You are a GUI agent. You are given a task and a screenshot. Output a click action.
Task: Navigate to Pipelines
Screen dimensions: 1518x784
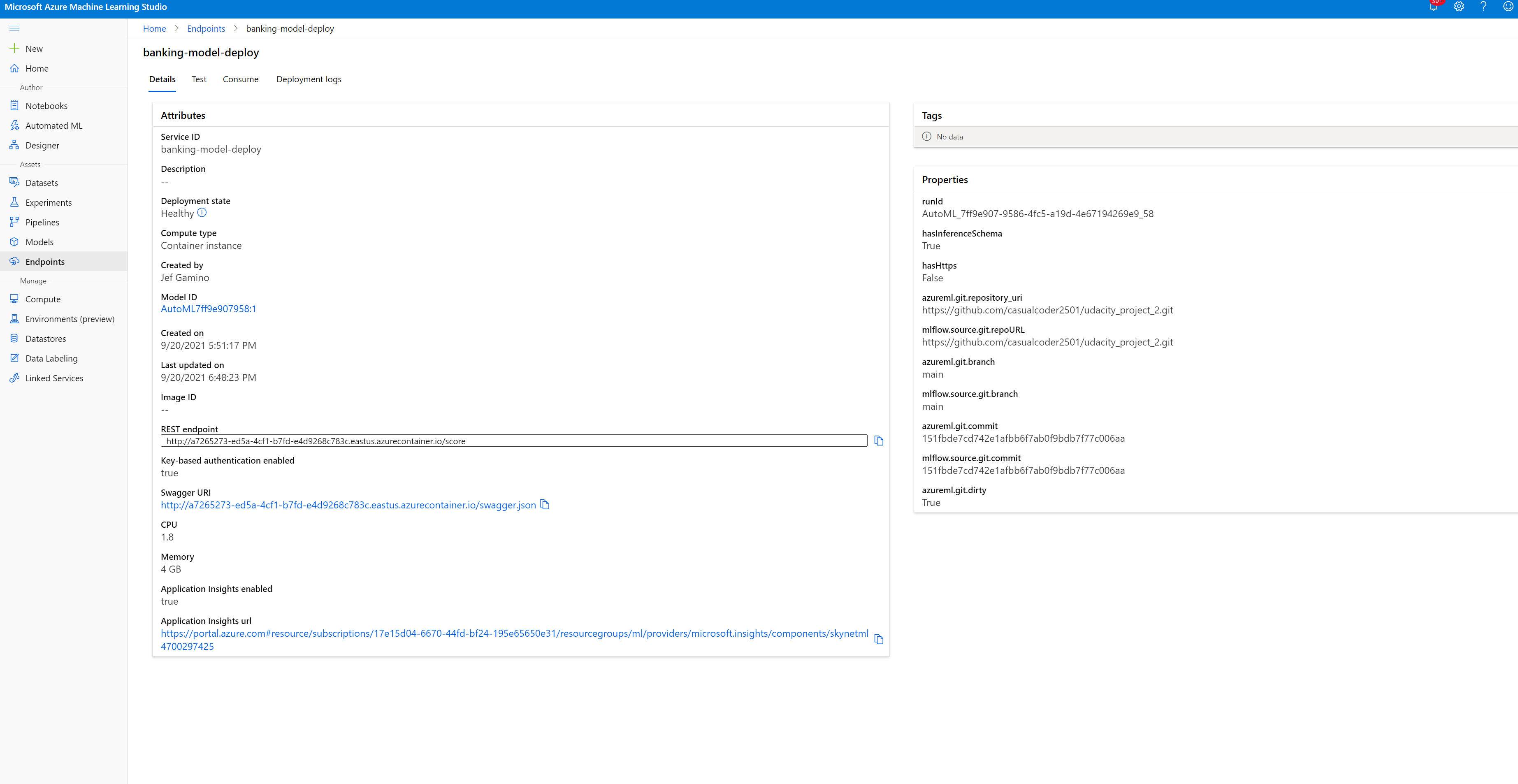42,222
